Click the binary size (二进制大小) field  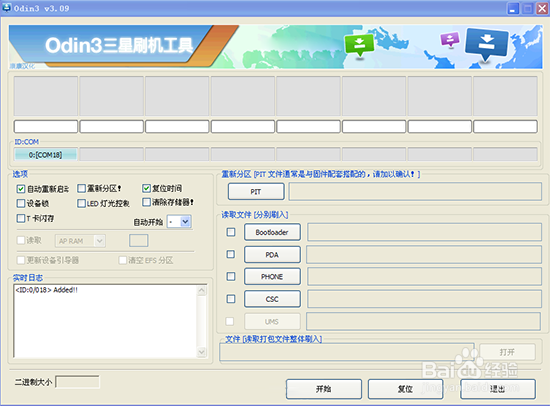click(78, 382)
